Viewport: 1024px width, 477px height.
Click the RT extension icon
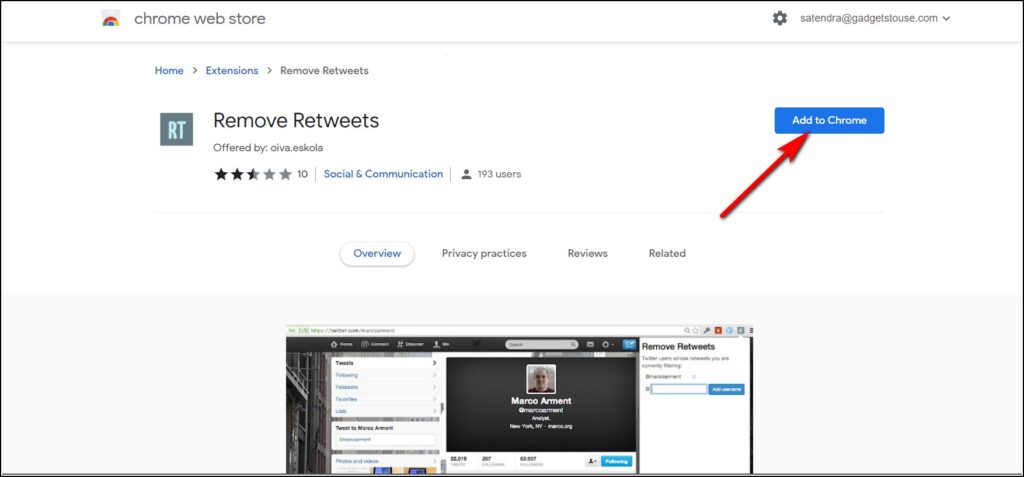pyautogui.click(x=176, y=129)
